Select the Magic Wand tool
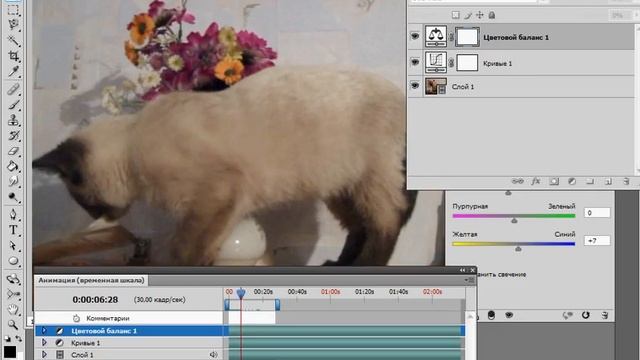Screen dimensions: 640x360 [13, 40]
